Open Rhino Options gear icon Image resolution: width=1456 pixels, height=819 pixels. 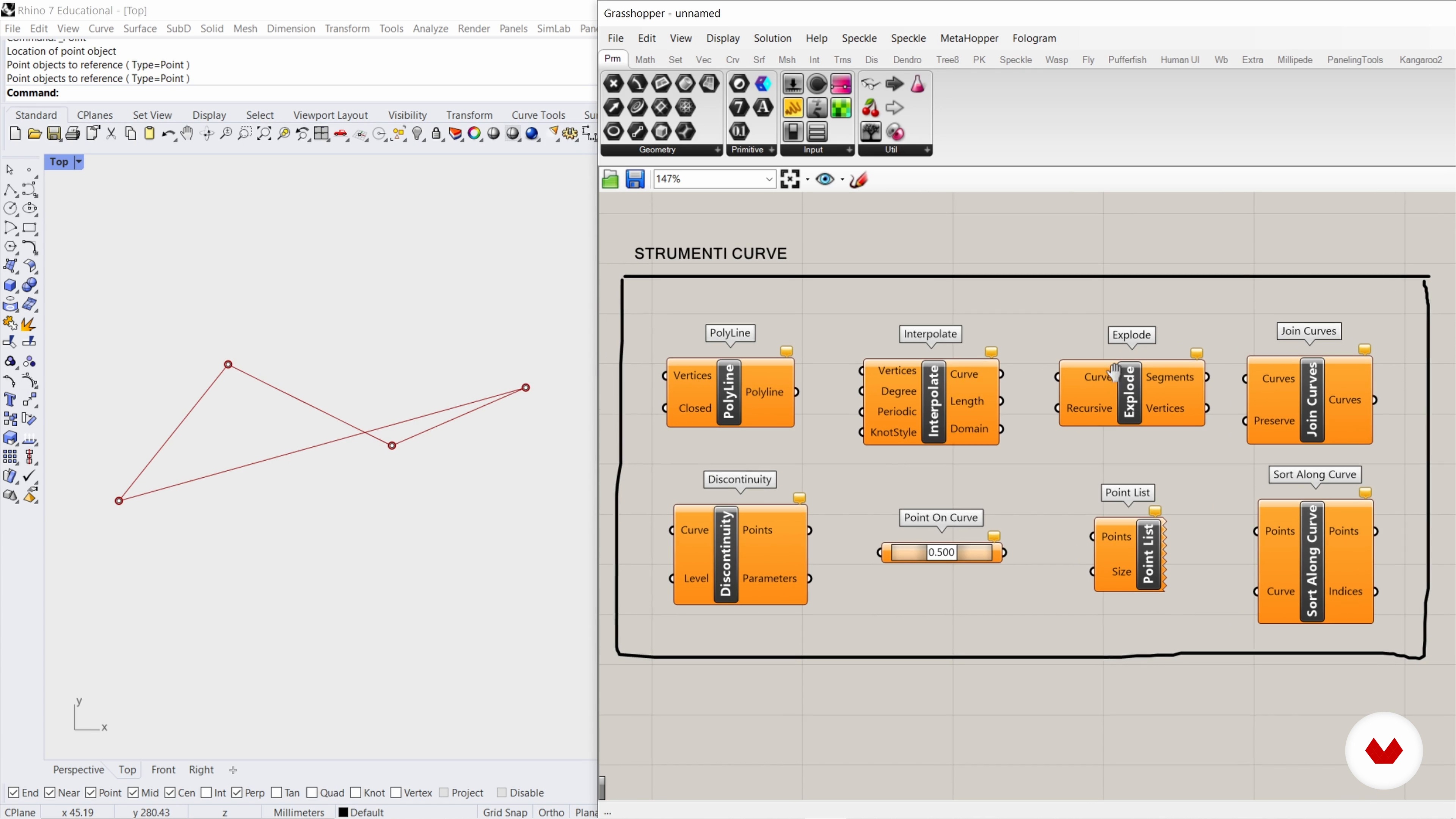570,134
